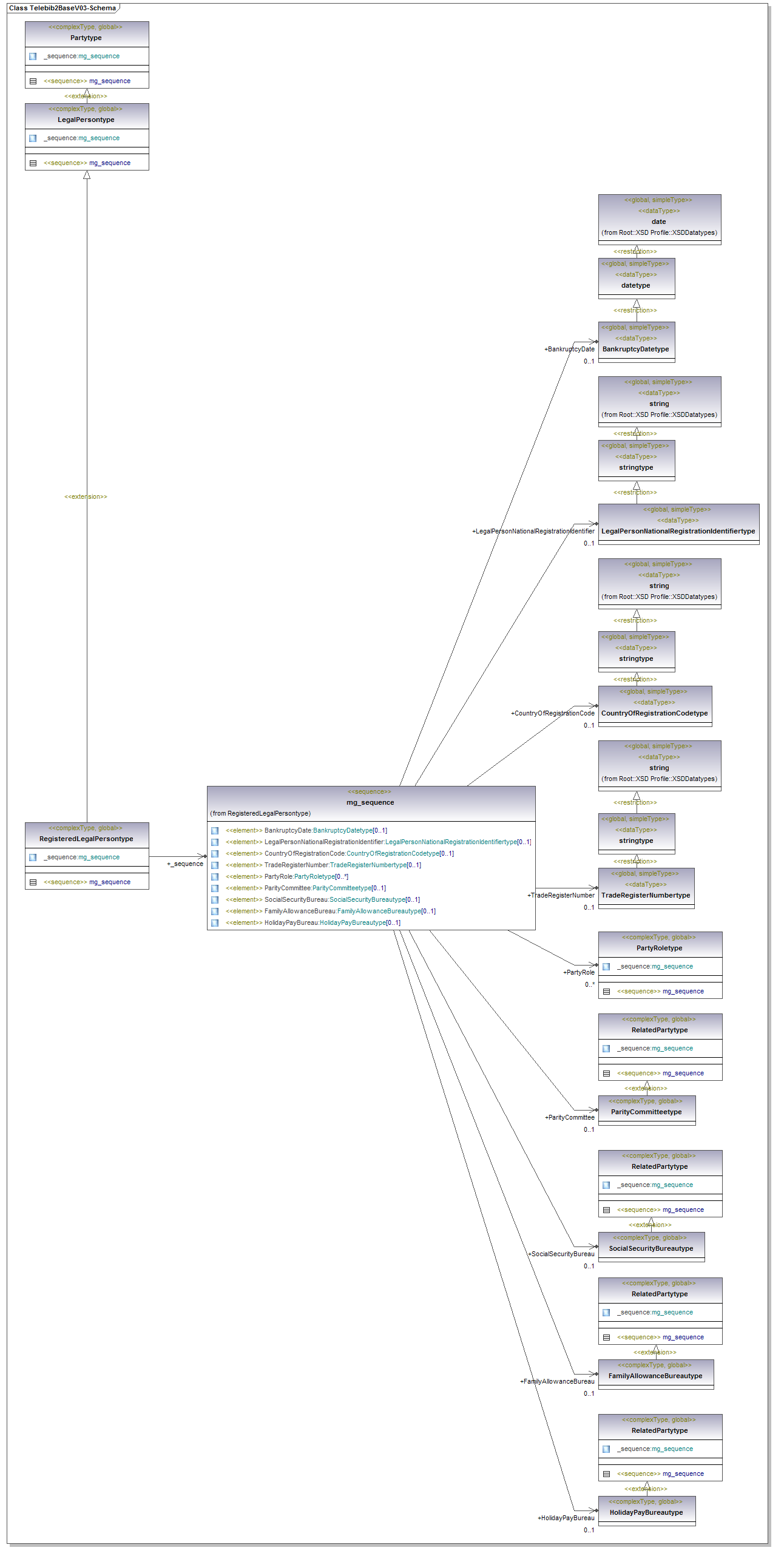Image resolution: width=784 pixels, height=1556 pixels.
Task: Click the sequence operation icon in PartyRoletype
Action: pyautogui.click(x=606, y=992)
